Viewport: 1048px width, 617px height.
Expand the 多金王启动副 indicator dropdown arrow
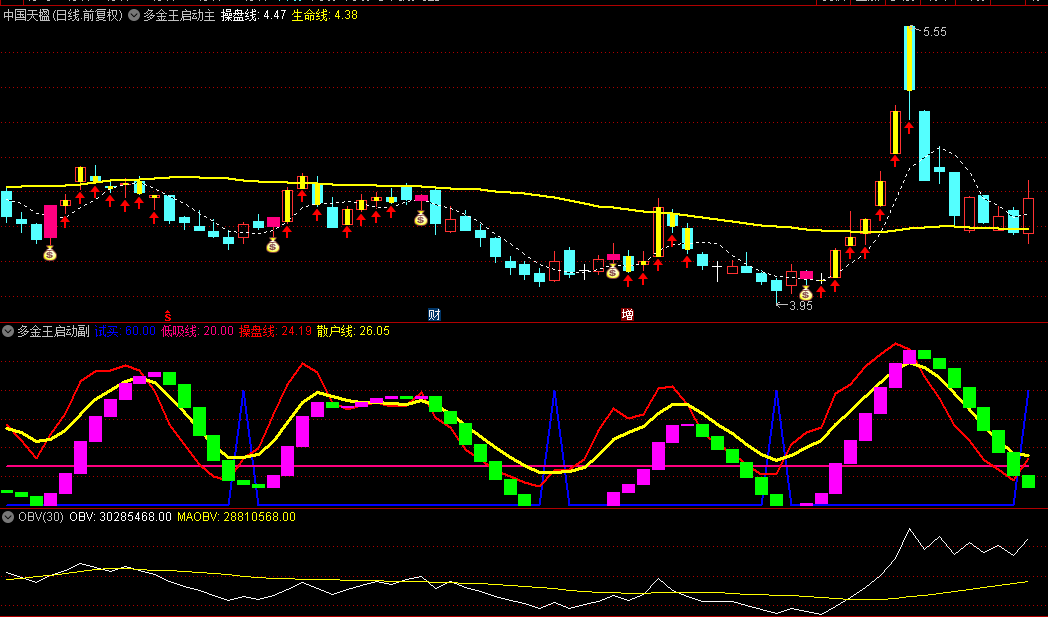pyautogui.click(x=8, y=331)
